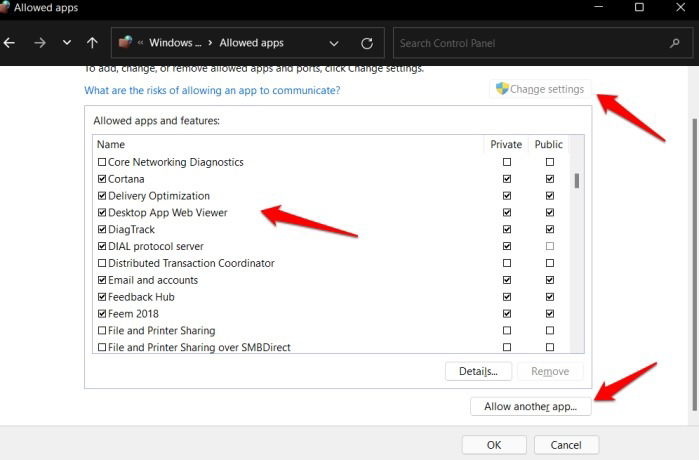699x460 pixels.
Task: Open the risks of allowing an app link
Action: click(212, 90)
